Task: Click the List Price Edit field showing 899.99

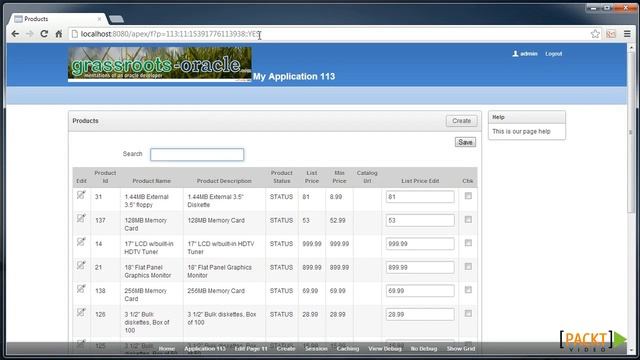Action: click(420, 267)
